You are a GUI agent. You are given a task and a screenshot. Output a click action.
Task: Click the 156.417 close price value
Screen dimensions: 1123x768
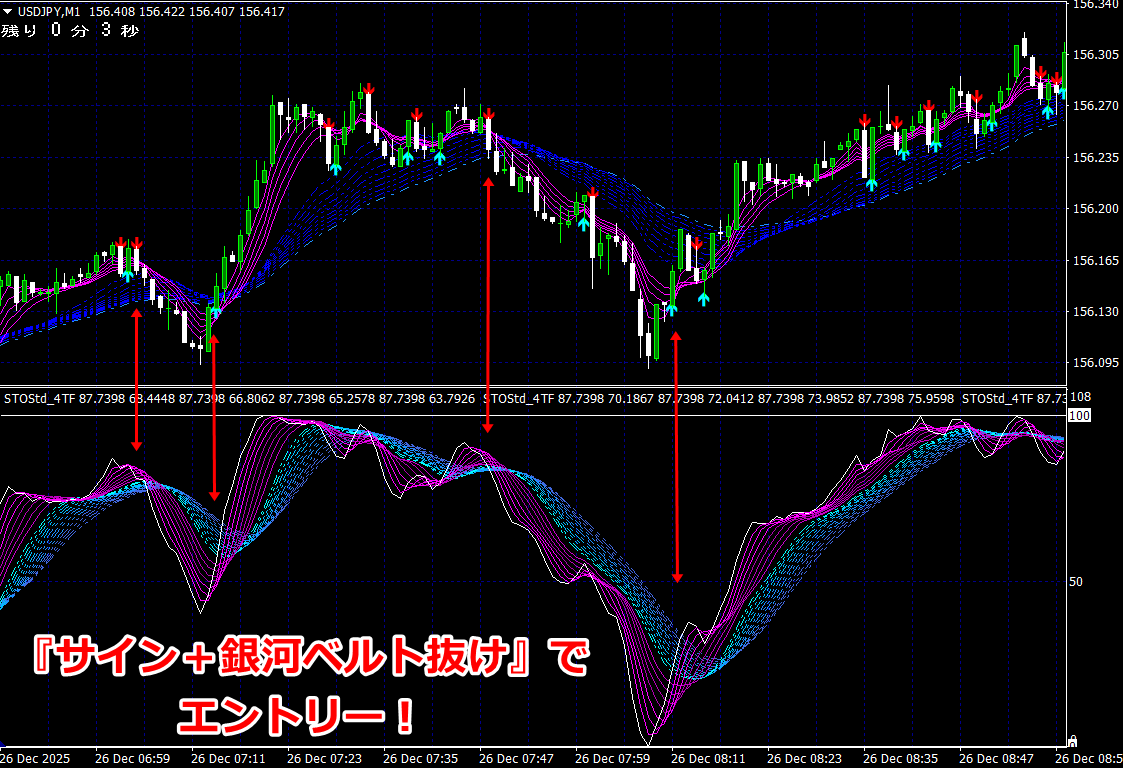(x=261, y=11)
